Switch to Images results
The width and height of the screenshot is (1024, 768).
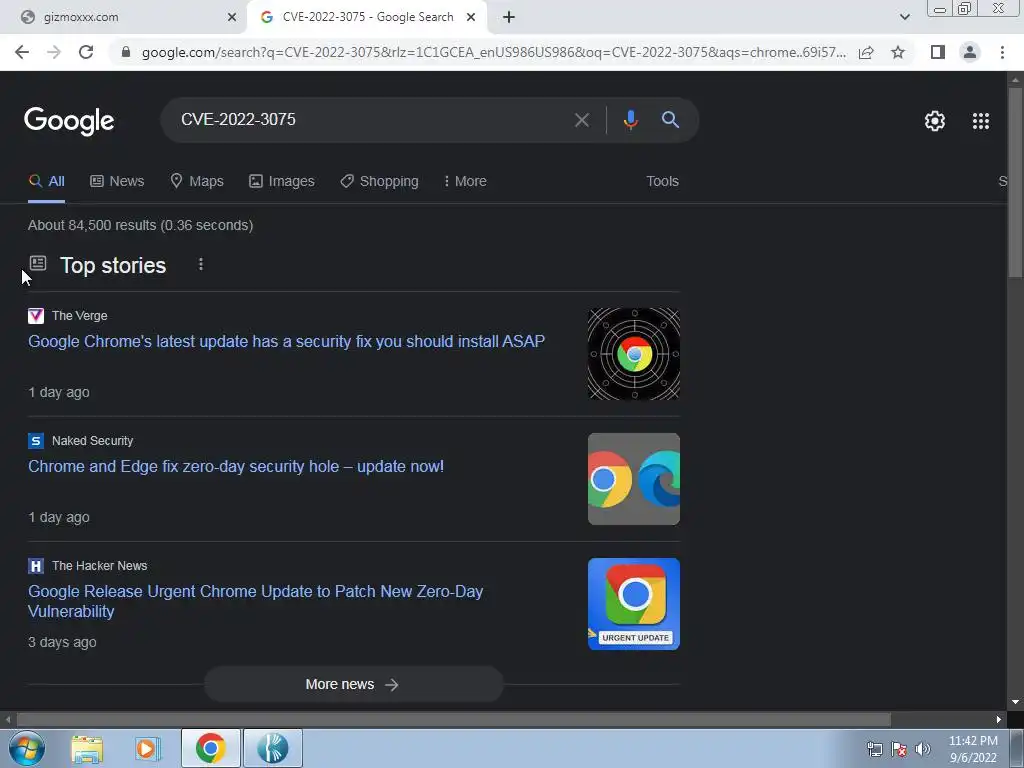click(281, 182)
